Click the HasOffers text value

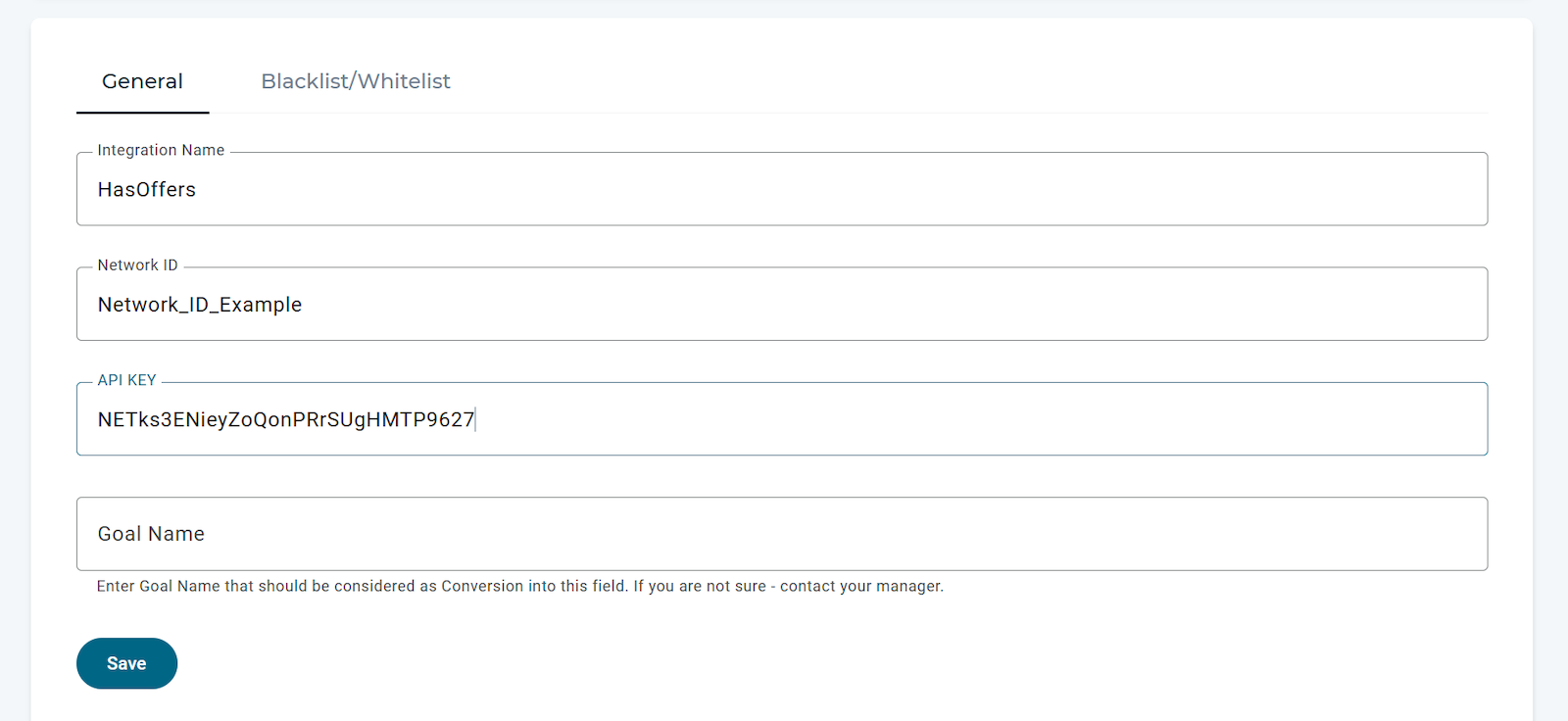(147, 189)
